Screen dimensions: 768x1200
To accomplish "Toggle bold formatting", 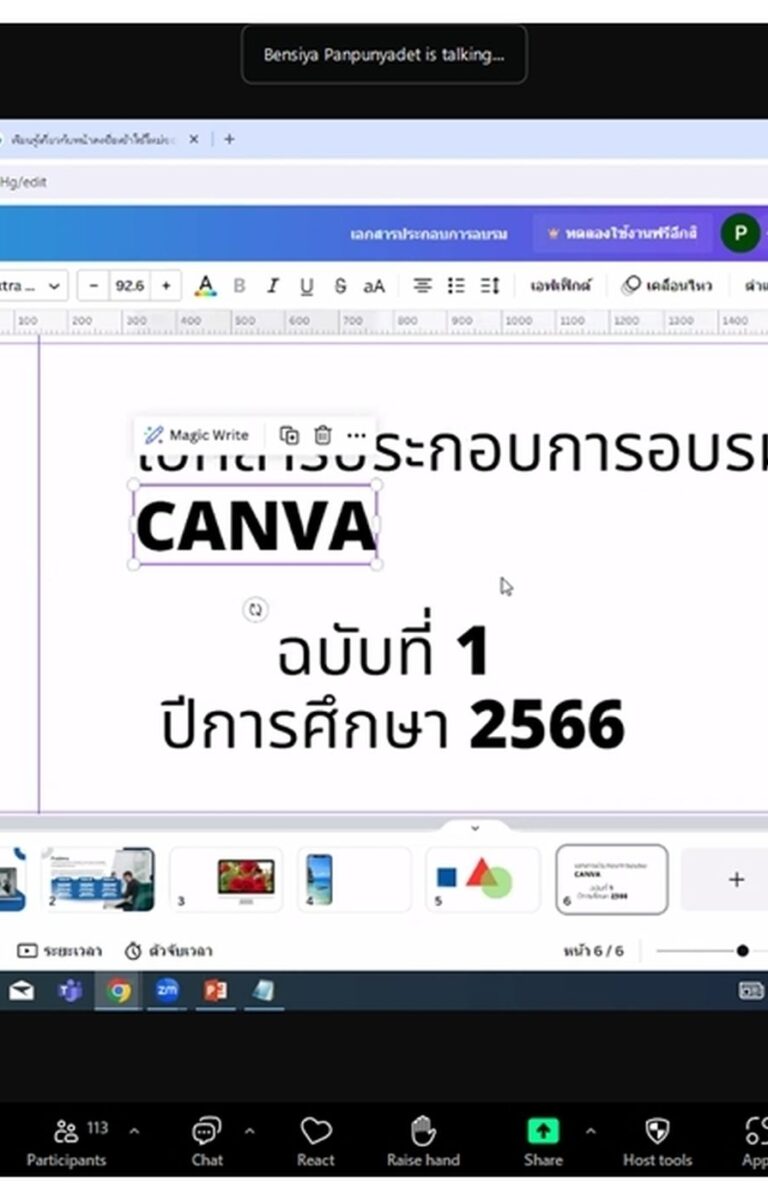I will [x=239, y=286].
